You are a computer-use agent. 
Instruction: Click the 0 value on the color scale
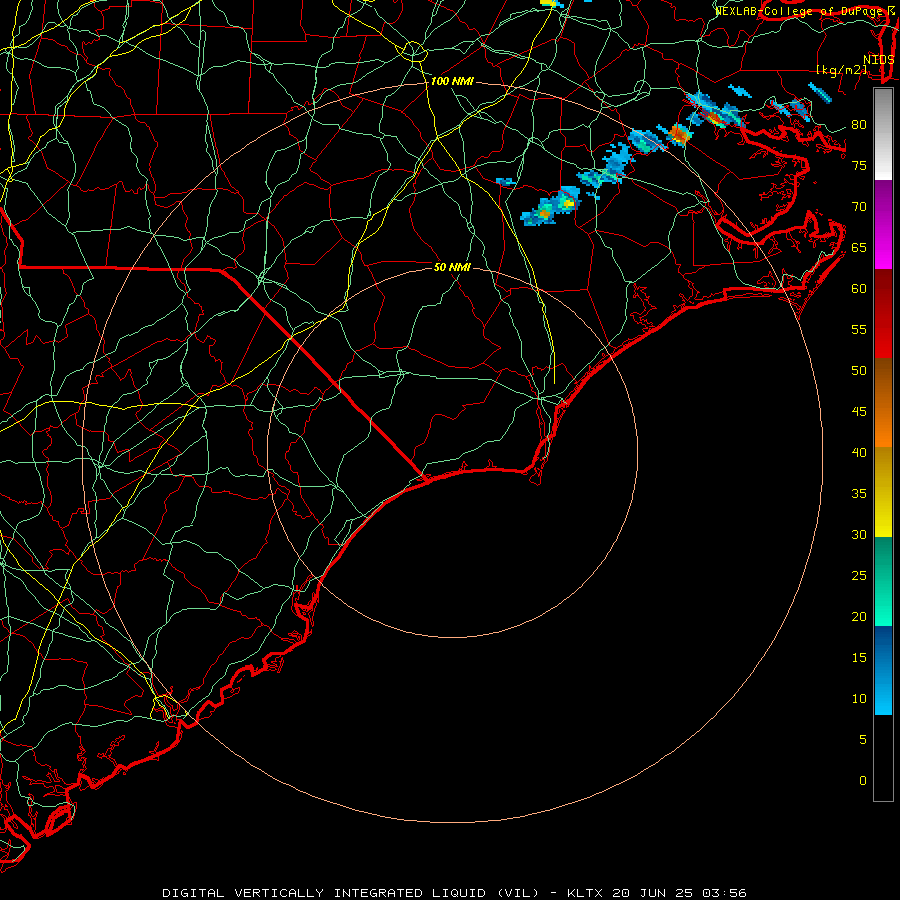click(x=863, y=781)
